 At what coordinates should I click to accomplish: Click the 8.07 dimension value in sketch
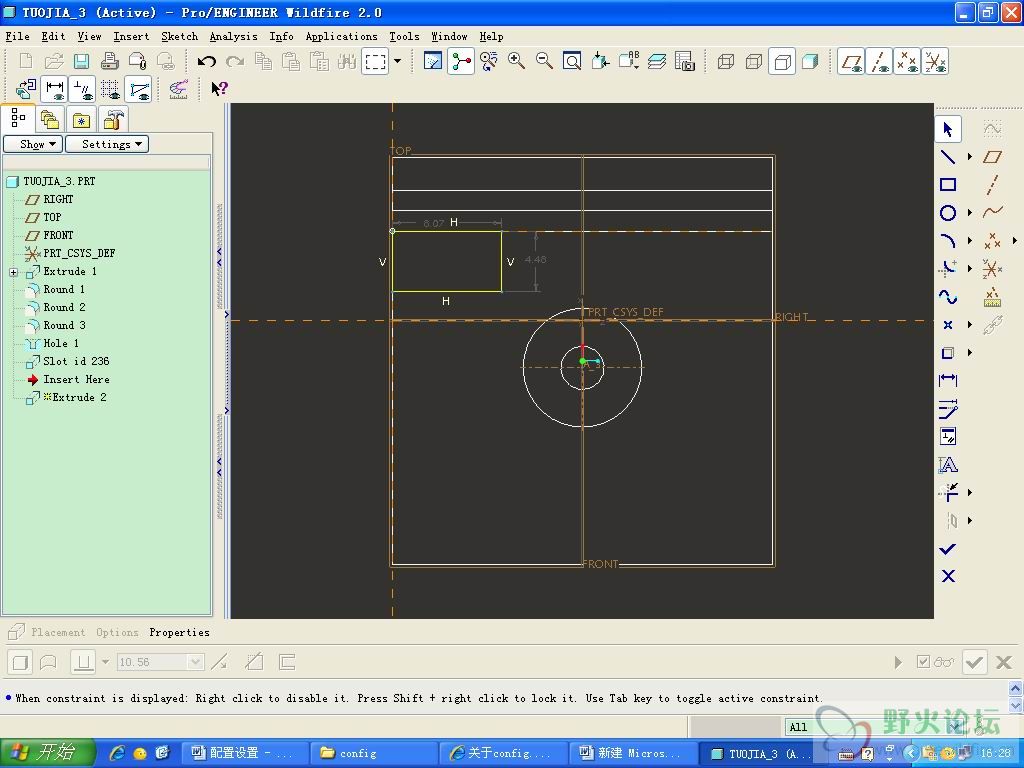[x=433, y=223]
